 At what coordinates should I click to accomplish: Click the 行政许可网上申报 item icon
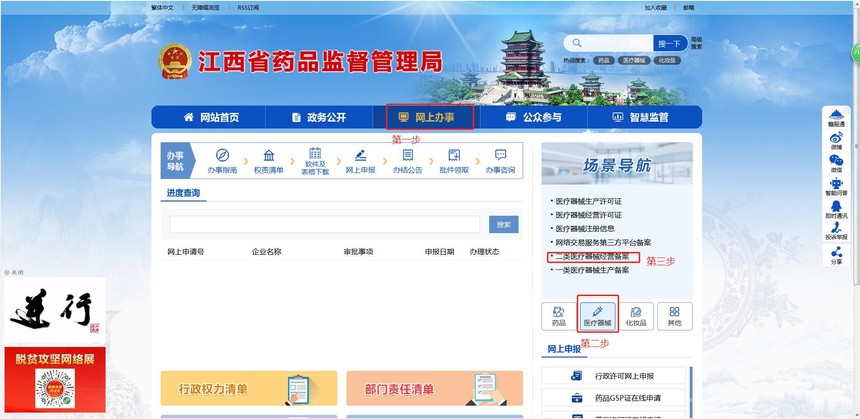(576, 376)
